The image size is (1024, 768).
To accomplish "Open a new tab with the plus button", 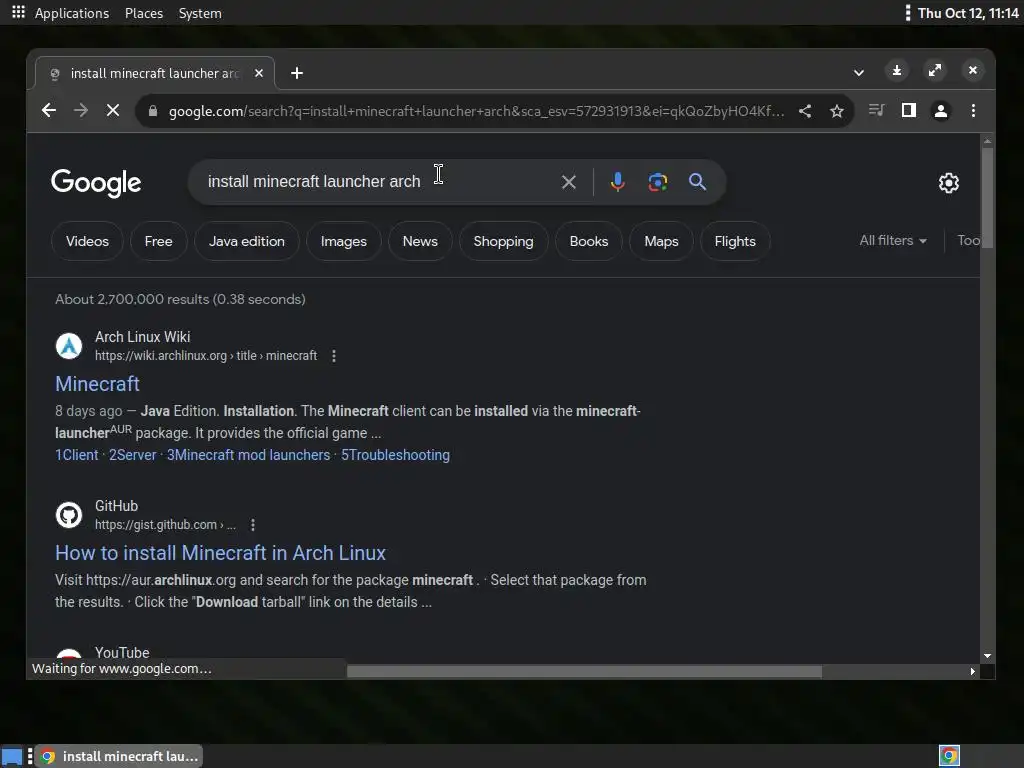I will [x=297, y=73].
